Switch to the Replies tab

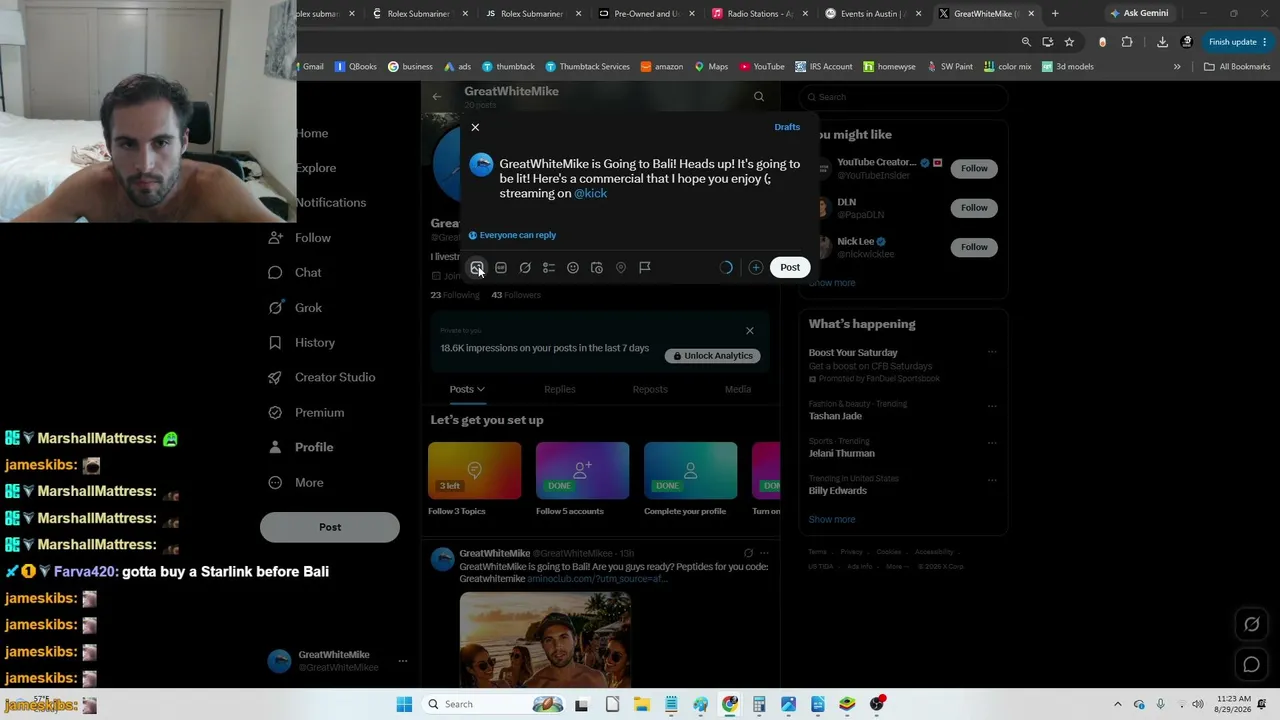click(x=560, y=389)
